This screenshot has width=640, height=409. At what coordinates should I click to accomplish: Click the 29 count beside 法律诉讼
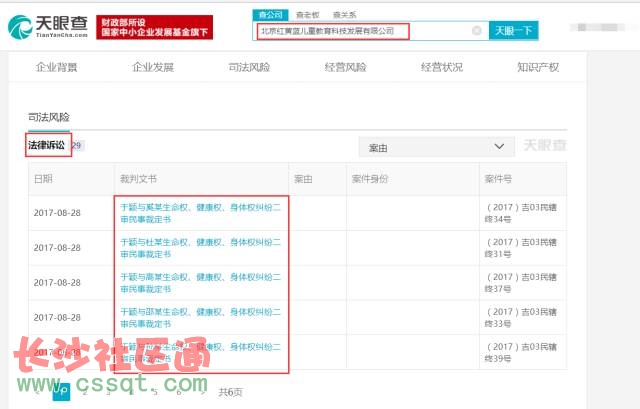[x=76, y=145]
